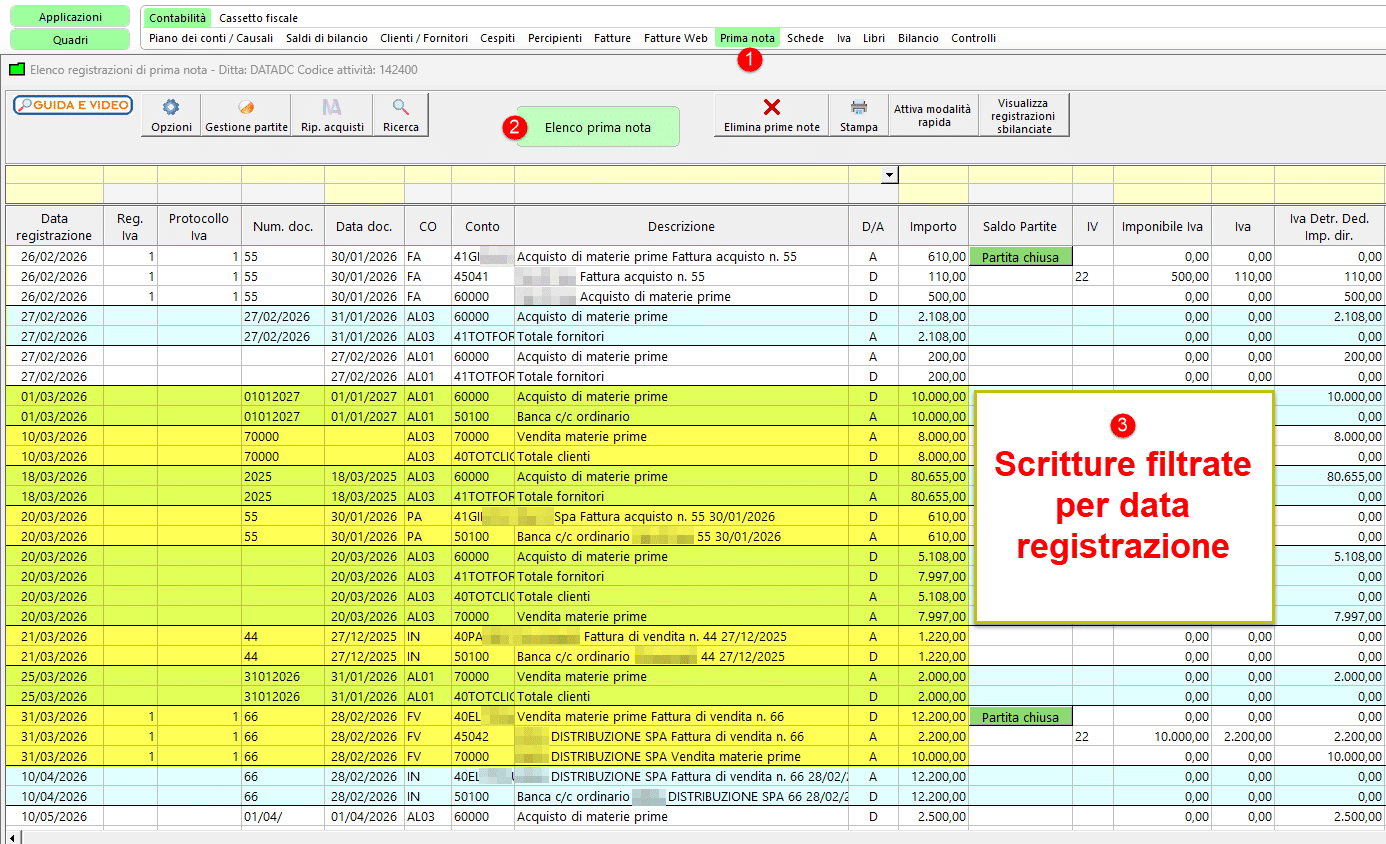Open the Libri menu

874,38
